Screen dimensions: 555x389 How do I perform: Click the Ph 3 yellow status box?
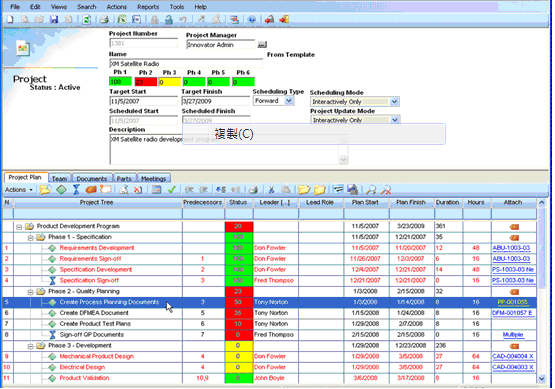(x=170, y=82)
